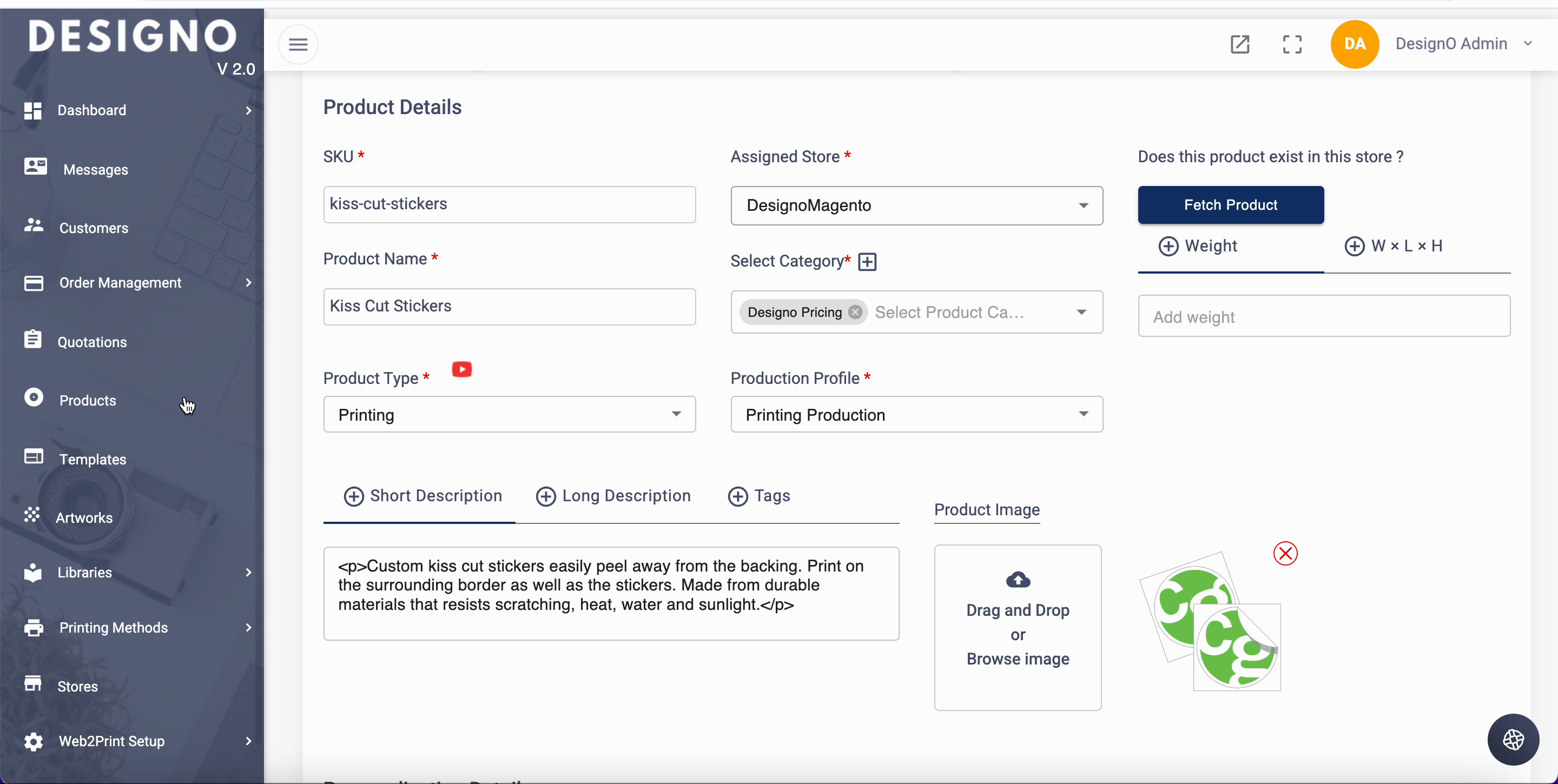Image resolution: width=1558 pixels, height=784 pixels.
Task: Click the Products sidebar icon
Action: click(34, 398)
